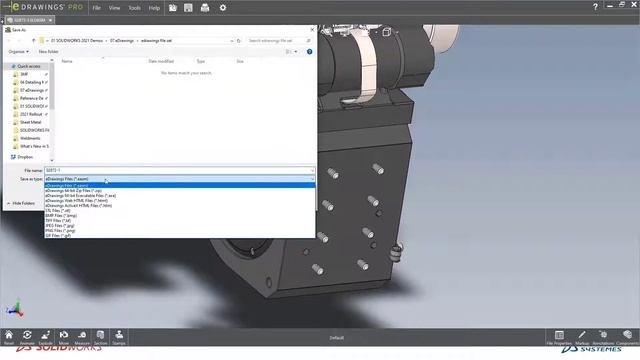Sort by Name column header
Viewport: 640px width, 360px height.
click(67, 61)
